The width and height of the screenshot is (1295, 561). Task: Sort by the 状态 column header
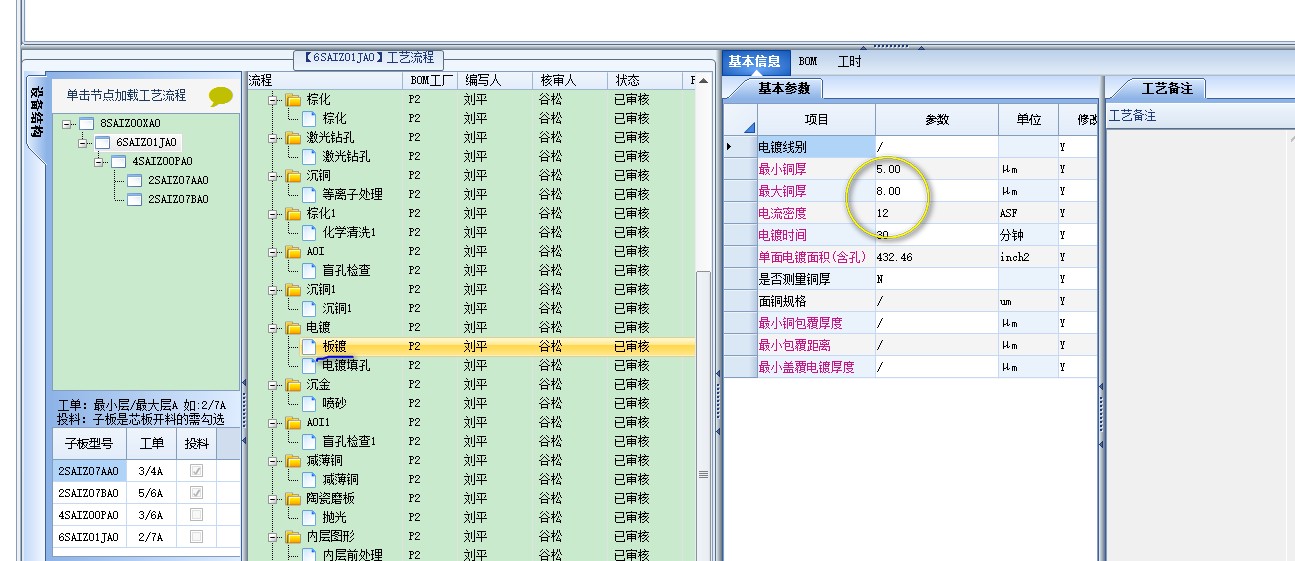click(x=646, y=80)
